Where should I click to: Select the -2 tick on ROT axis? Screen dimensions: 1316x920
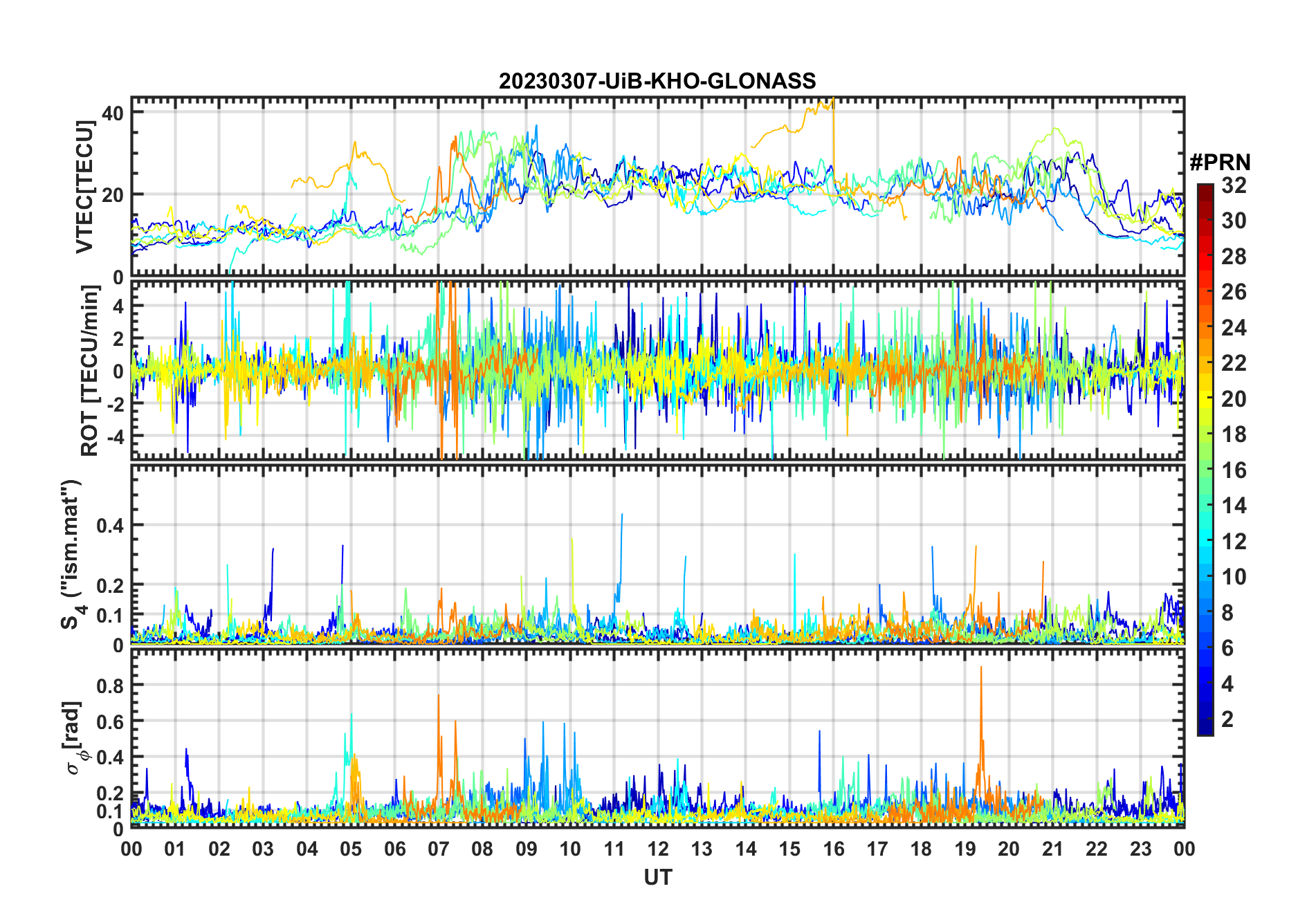click(114, 405)
